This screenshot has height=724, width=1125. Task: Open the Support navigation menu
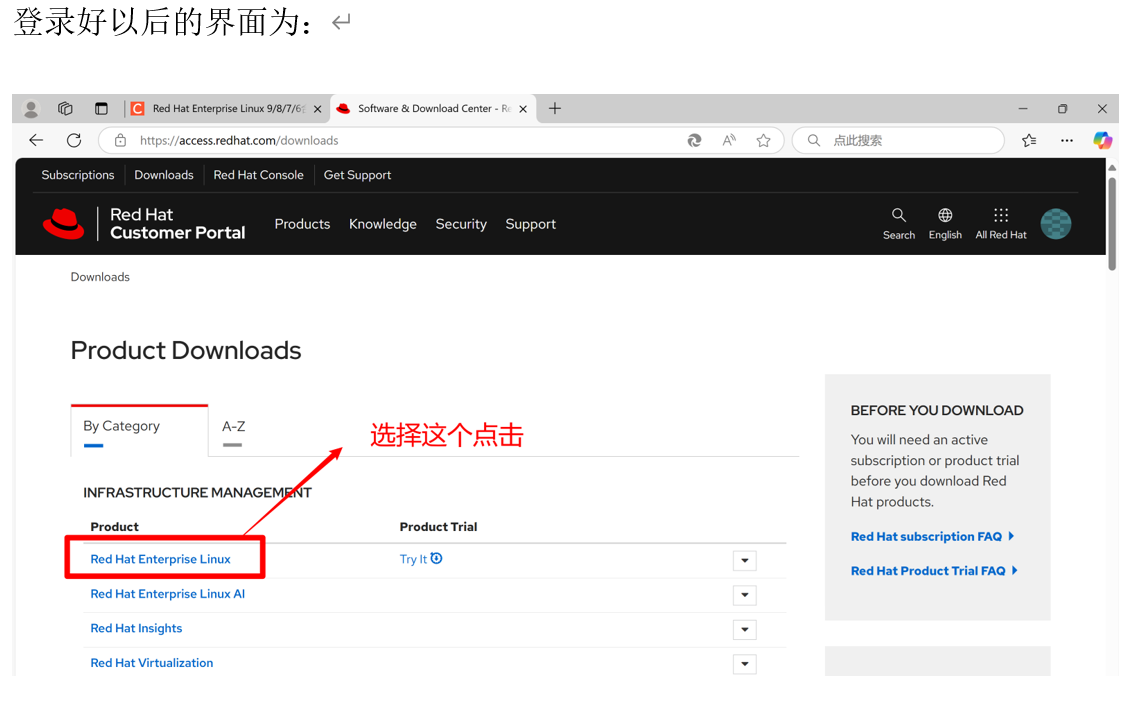[x=530, y=224]
